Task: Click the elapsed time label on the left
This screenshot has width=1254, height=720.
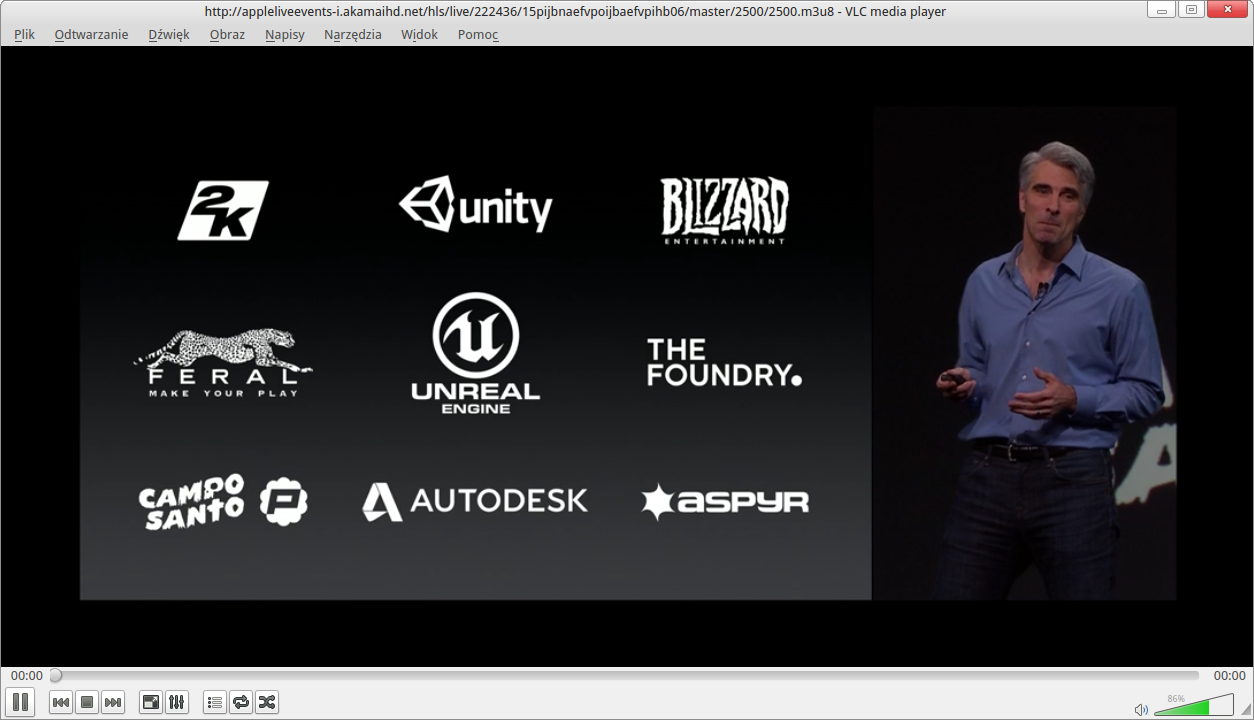Action: (x=26, y=676)
